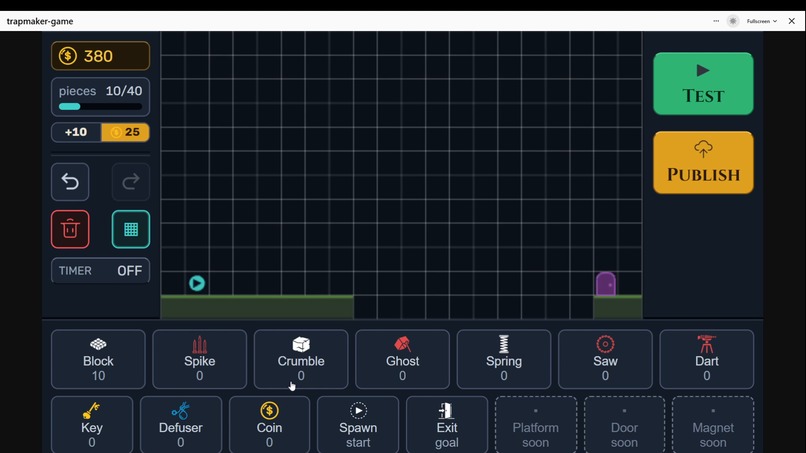Click the 380 coin balance display
Image resolution: width=806 pixels, height=453 pixels.
point(100,56)
